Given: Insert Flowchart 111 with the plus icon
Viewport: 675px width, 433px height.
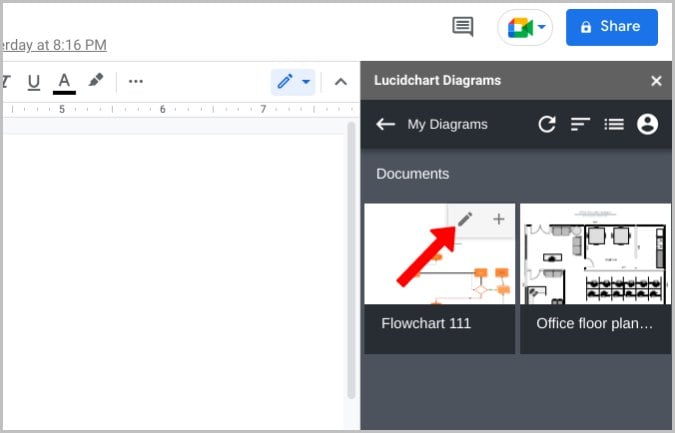Looking at the screenshot, I should tap(499, 219).
